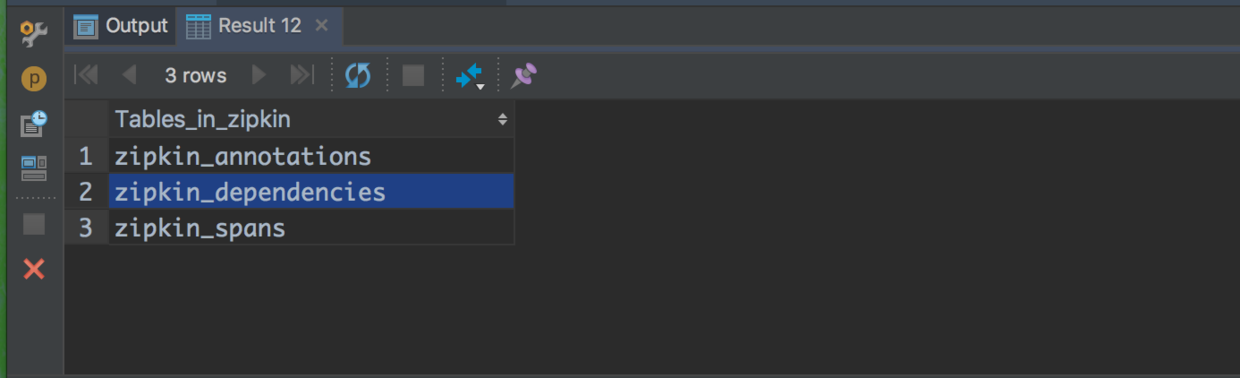Screen dimensions: 1240x378
Task: Switch to the Output tab
Action: pyautogui.click(x=122, y=26)
